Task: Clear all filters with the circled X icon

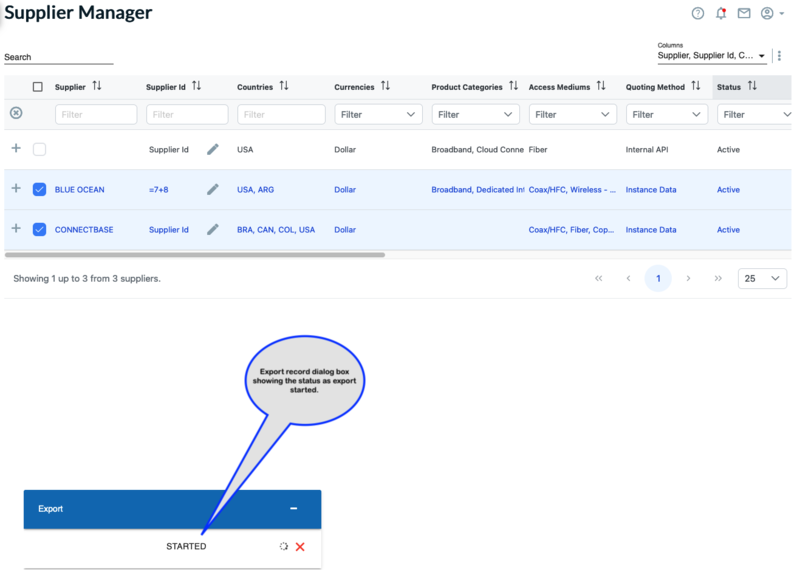Action: coord(16,113)
